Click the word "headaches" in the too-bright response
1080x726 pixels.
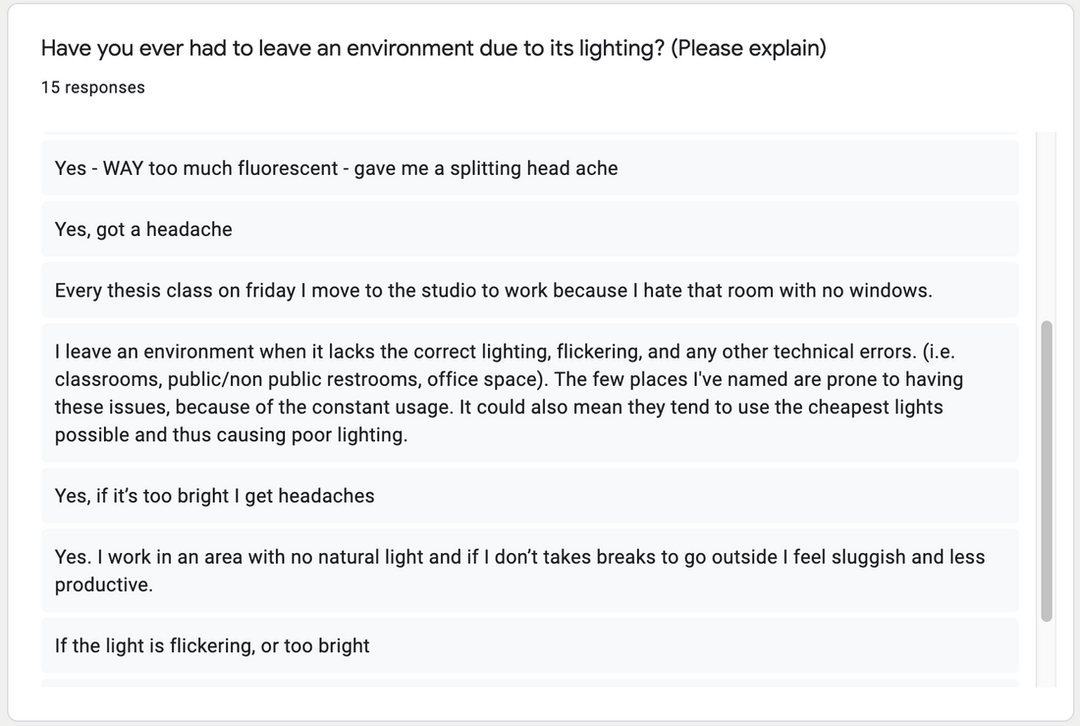pyautogui.click(x=326, y=496)
